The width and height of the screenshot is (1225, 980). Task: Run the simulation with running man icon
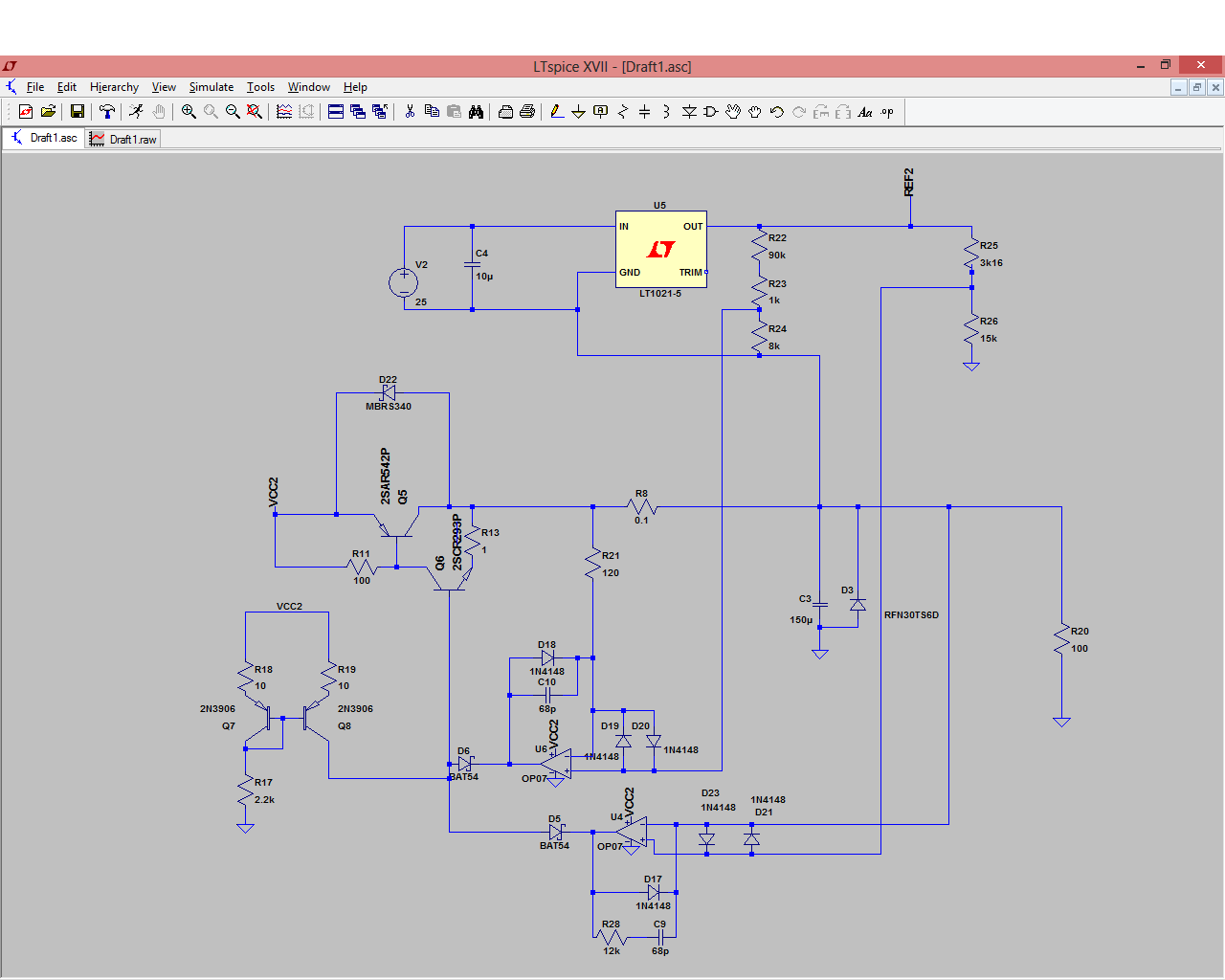137,112
